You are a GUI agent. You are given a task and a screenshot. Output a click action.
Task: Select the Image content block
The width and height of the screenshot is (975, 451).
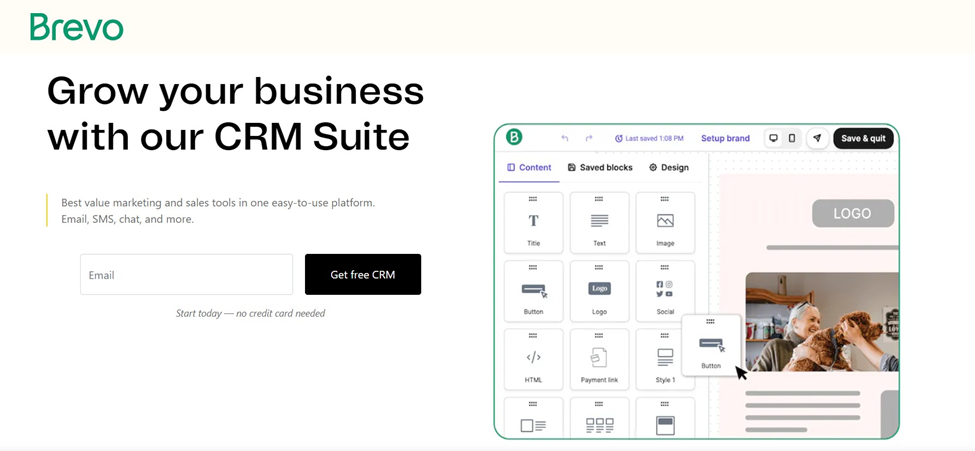665,223
